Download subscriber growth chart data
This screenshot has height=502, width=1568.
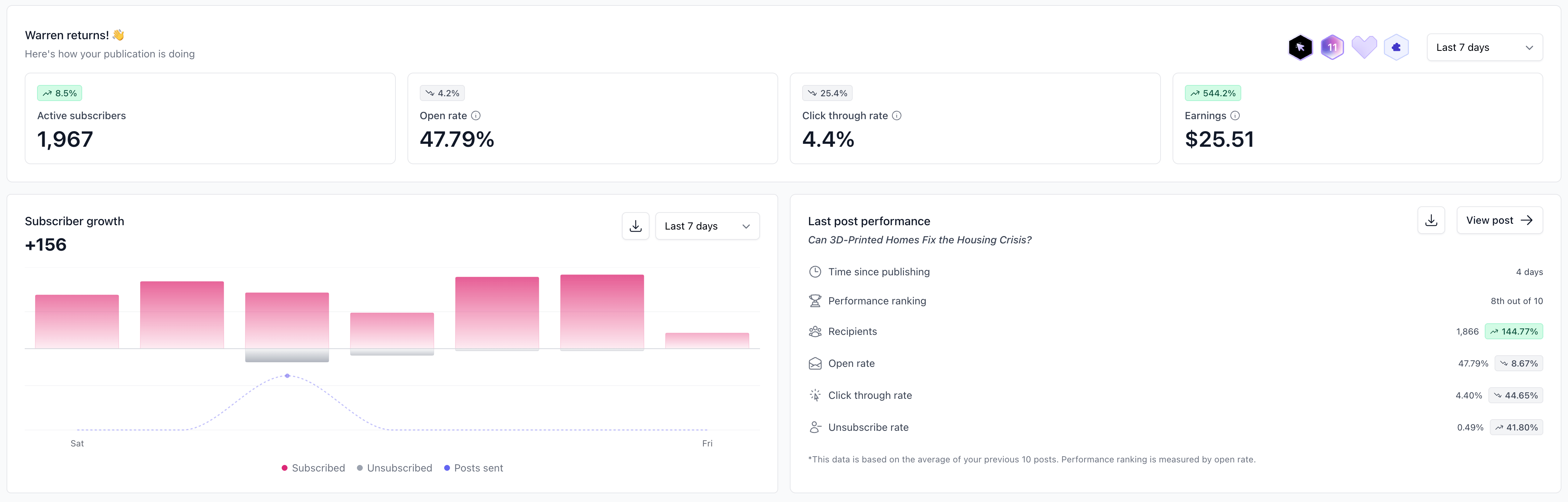point(635,226)
